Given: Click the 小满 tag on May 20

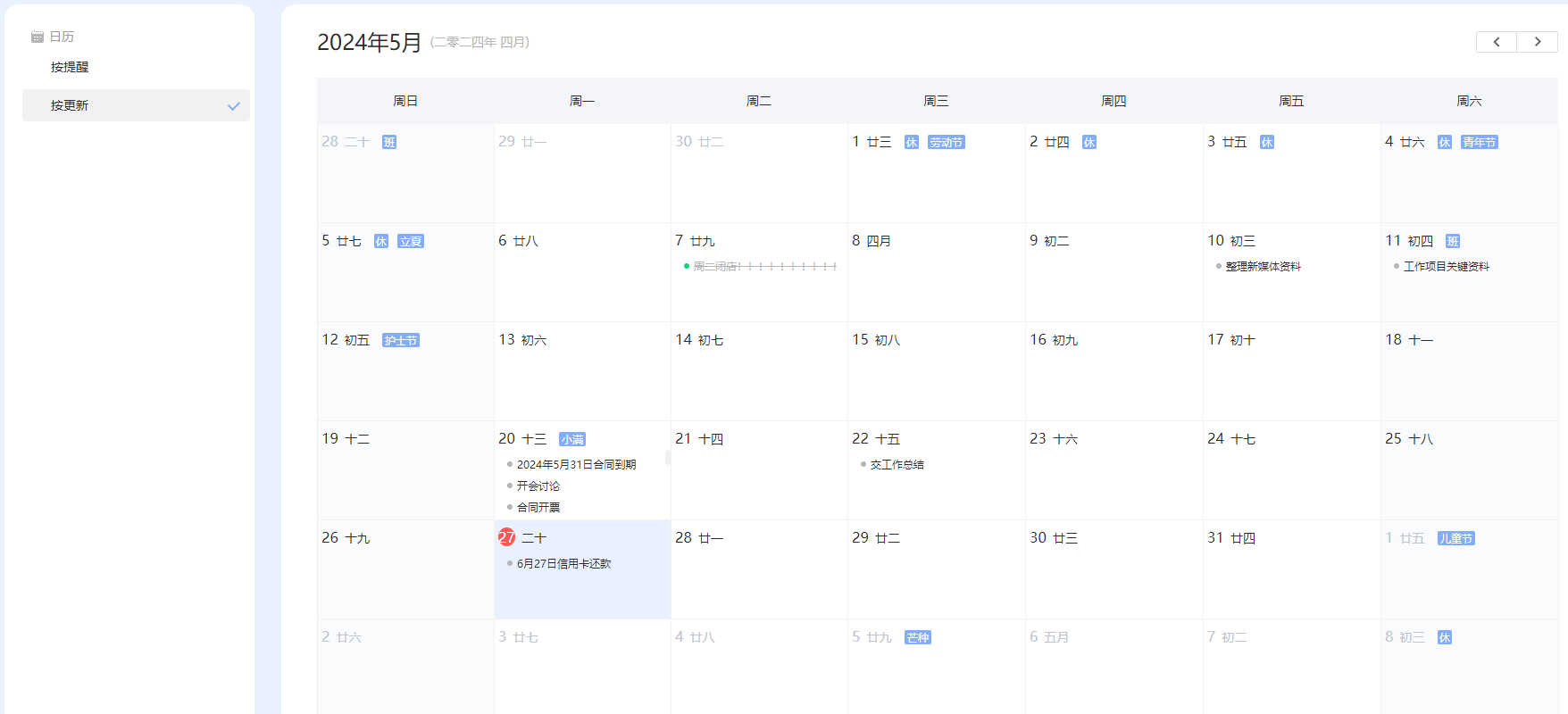Looking at the screenshot, I should pos(572,439).
